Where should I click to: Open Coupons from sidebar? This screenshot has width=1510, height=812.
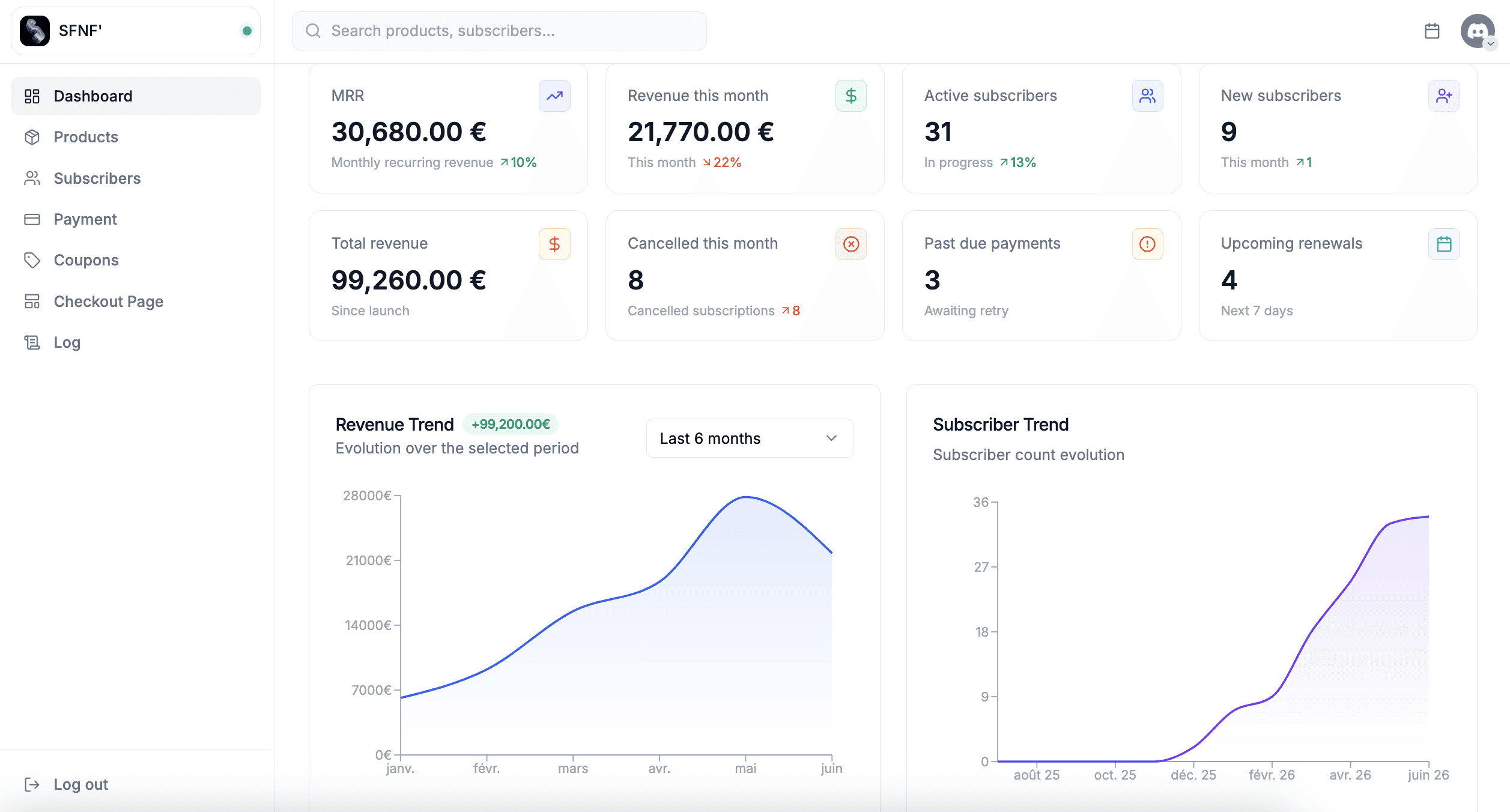coord(136,260)
